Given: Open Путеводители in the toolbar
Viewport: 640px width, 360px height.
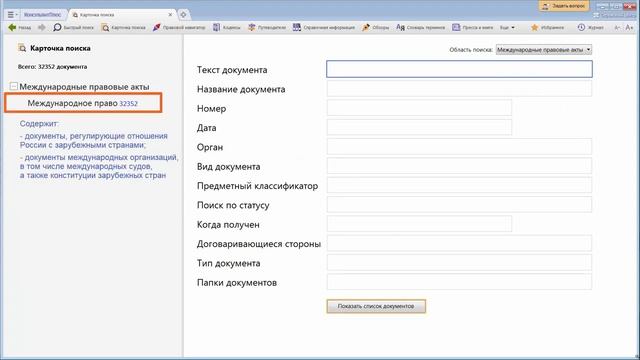Looking at the screenshot, I should (x=267, y=27).
